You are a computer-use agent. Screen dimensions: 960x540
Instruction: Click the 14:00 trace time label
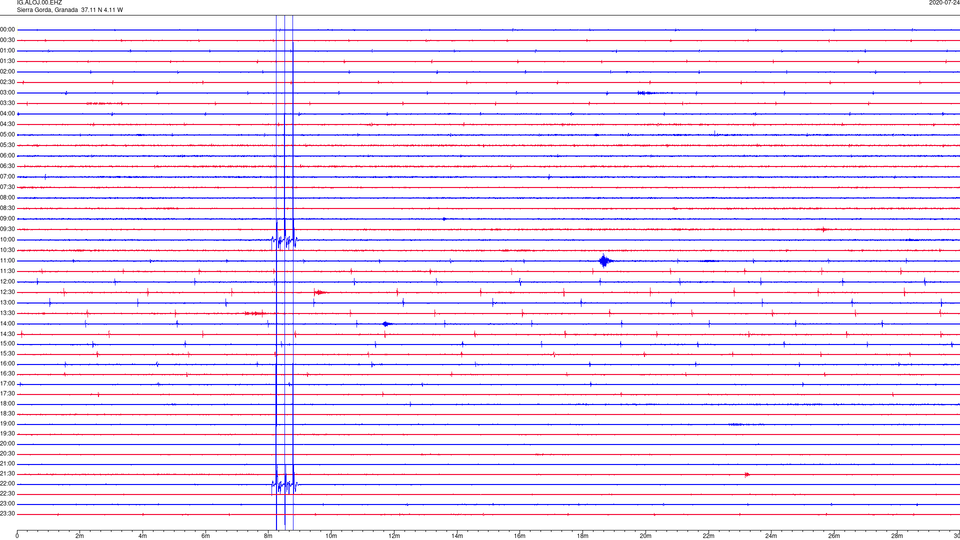pos(8,323)
